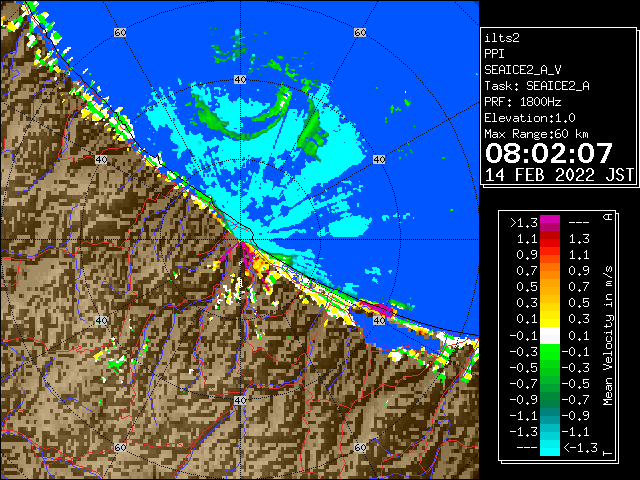Click the 'Mean Velocity in m/s' axis label
640x480 pixels.
(608, 336)
